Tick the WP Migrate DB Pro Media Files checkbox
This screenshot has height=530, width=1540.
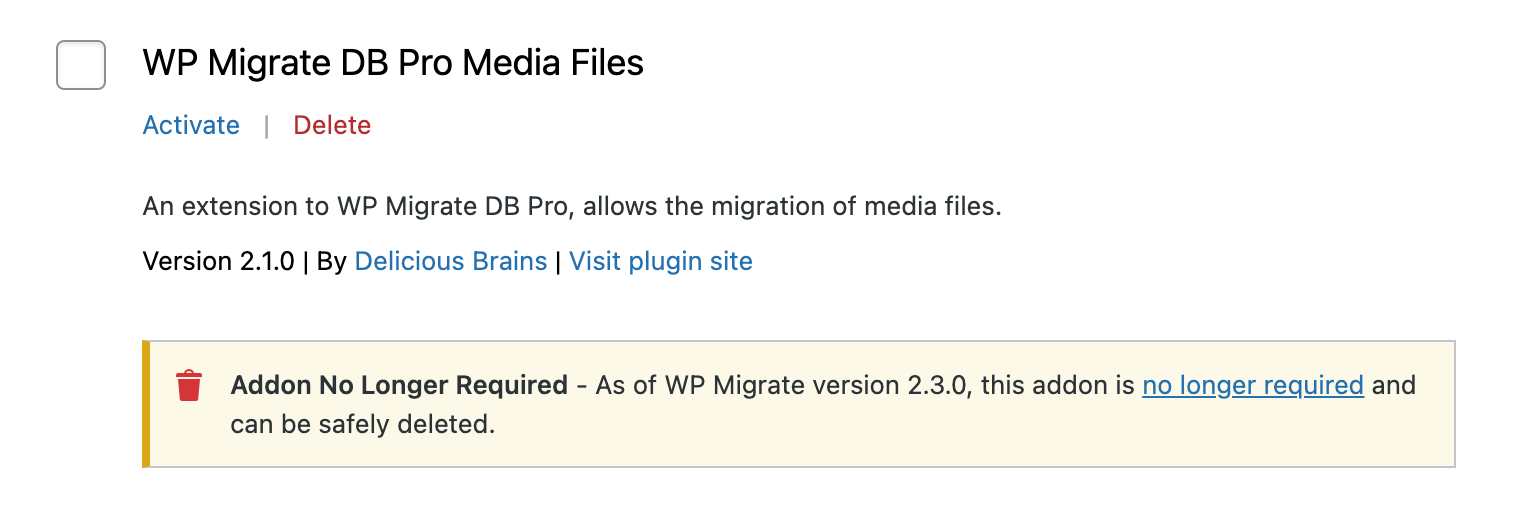click(x=81, y=65)
